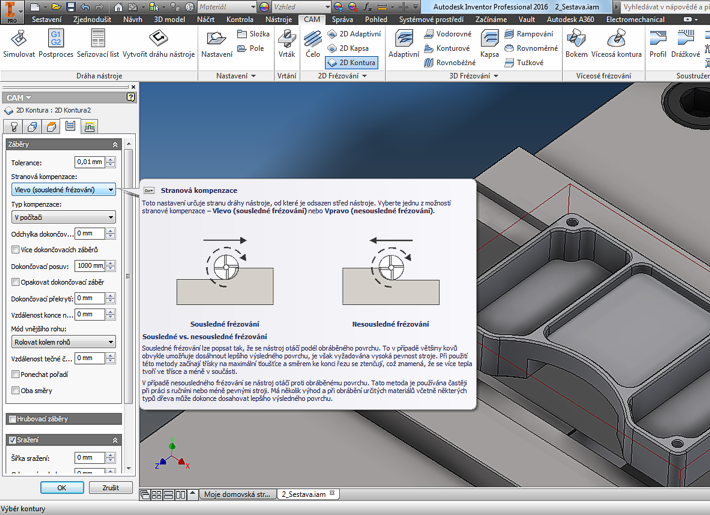Open the Materiál dropdown in toolbar

click(227, 7)
